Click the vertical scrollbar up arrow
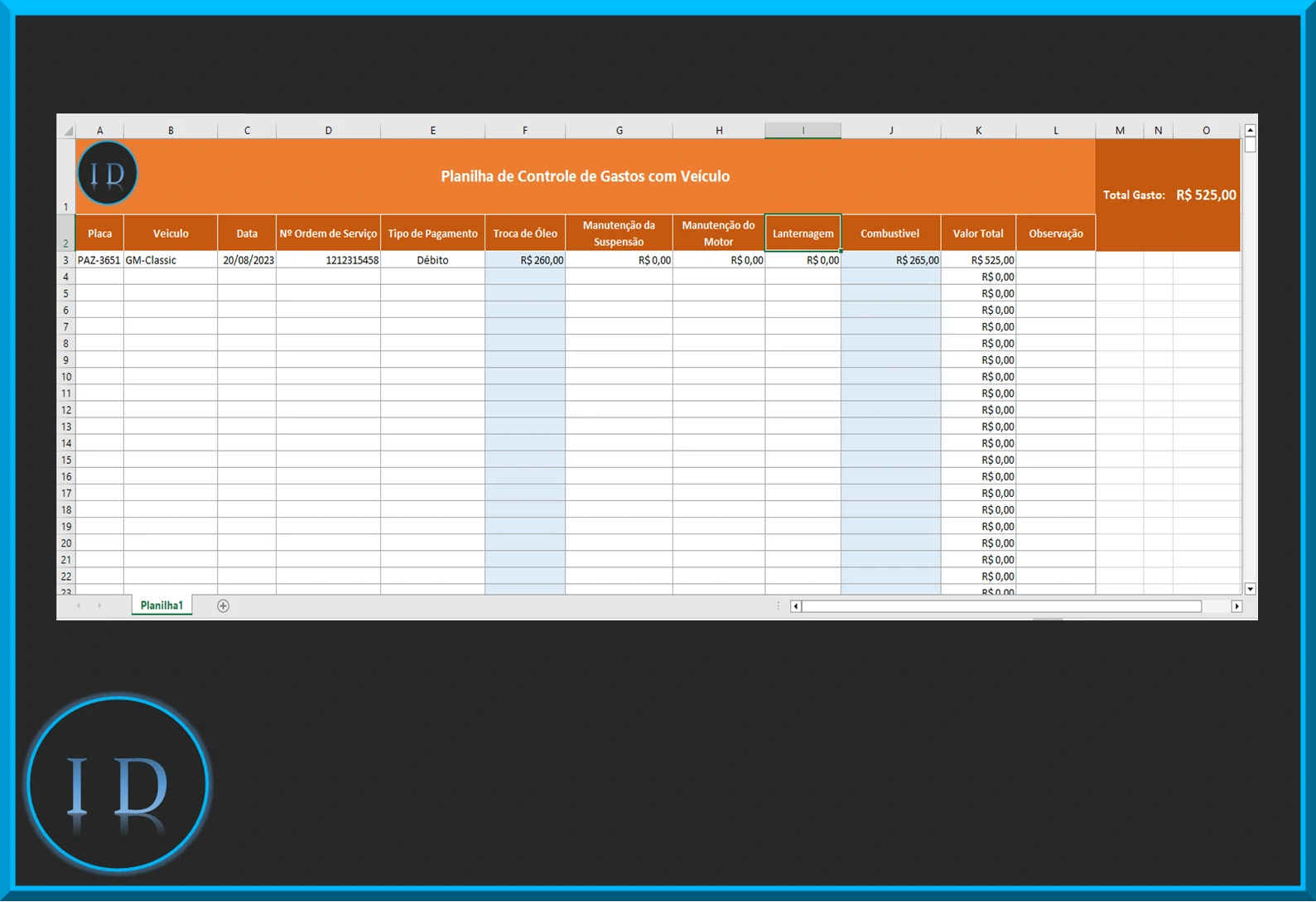Viewport: 1316px width, 902px height. coord(1251,130)
